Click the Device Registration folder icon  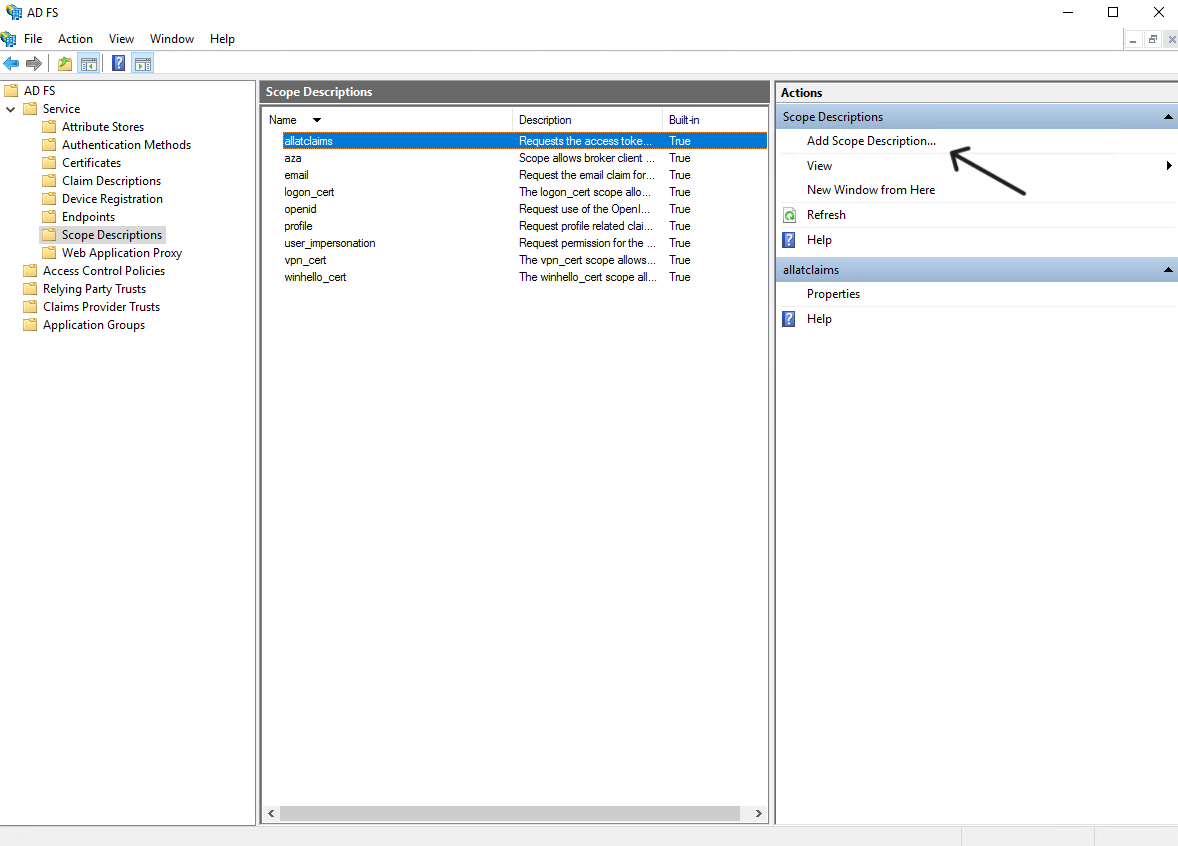(x=49, y=199)
